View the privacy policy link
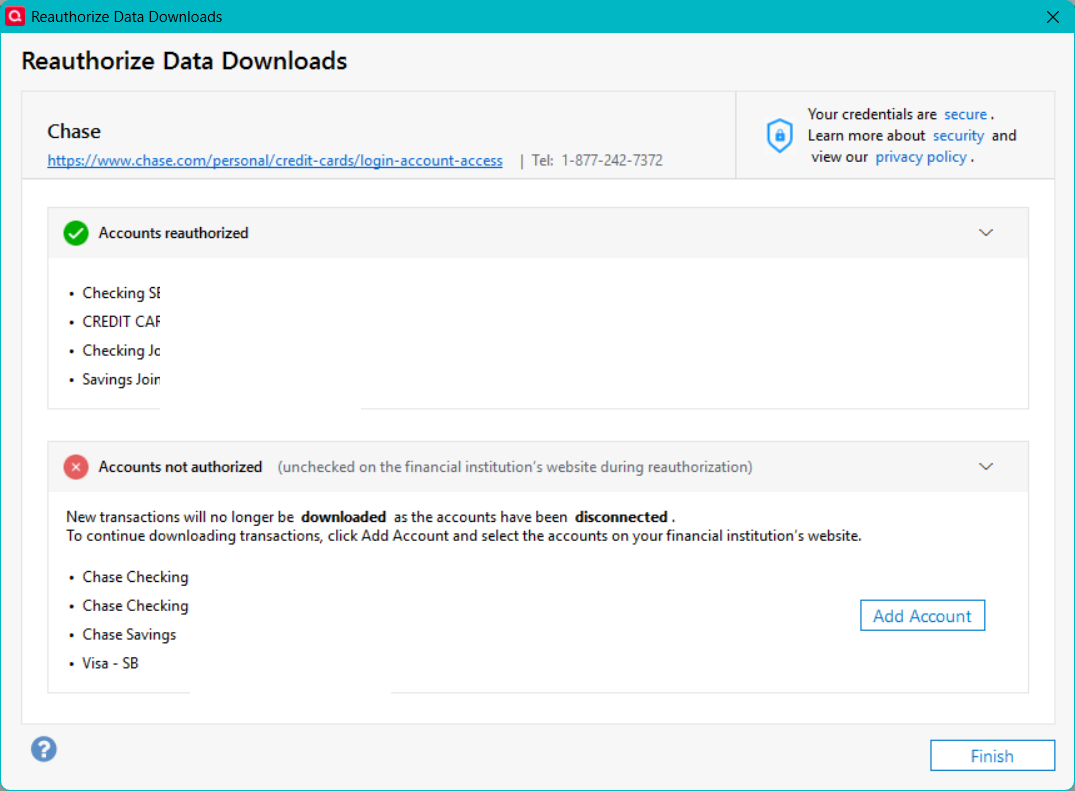1075x791 pixels. click(921, 157)
